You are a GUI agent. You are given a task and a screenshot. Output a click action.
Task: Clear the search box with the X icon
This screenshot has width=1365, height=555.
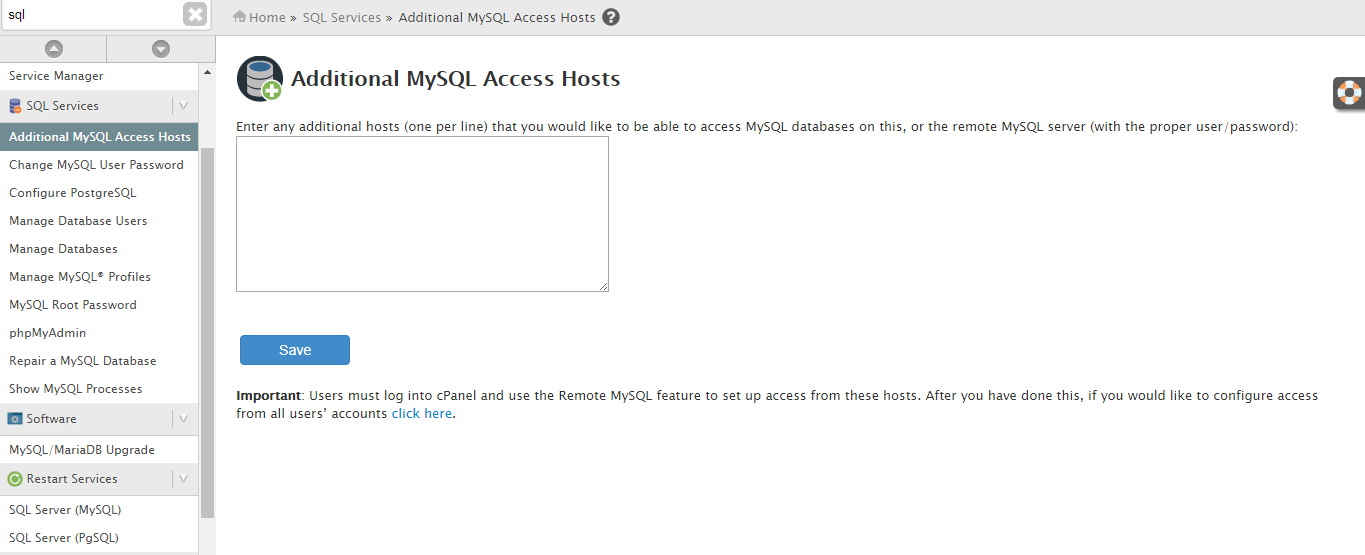pos(195,15)
